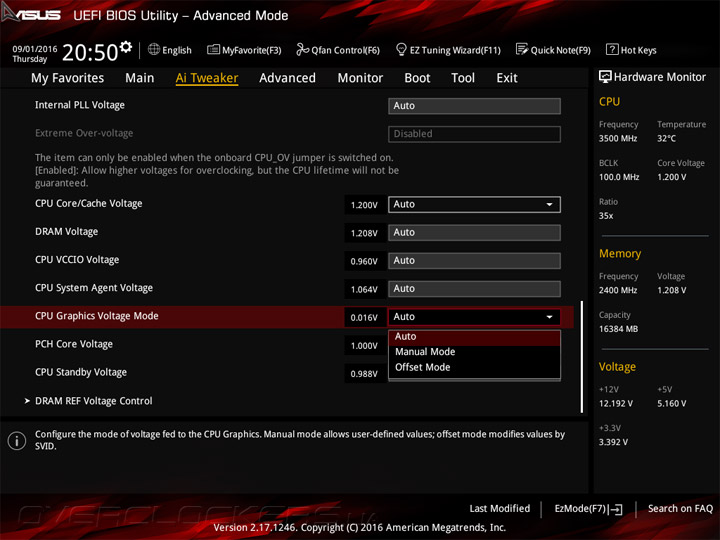Open Internal PLL Voltage dropdown
The width and height of the screenshot is (720, 540).
click(474, 106)
